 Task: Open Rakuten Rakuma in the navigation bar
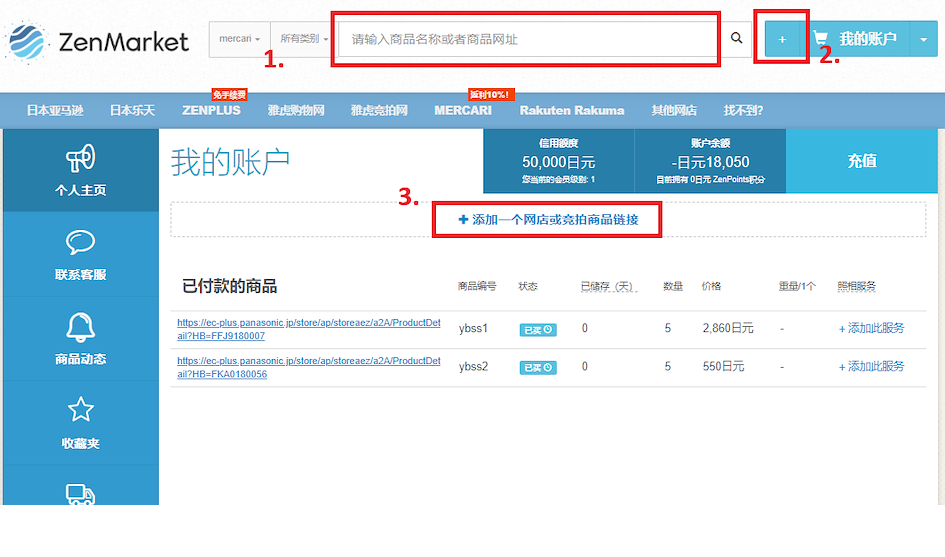572,110
